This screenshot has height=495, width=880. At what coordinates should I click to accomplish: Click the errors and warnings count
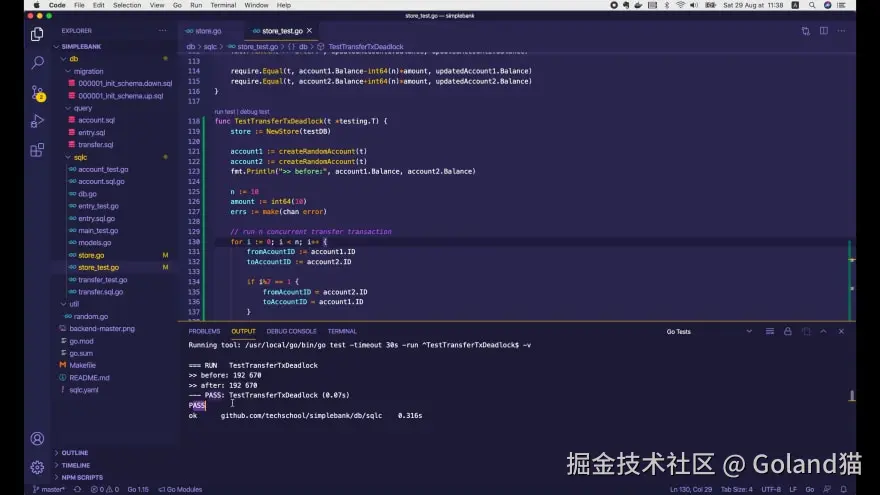coord(104,489)
